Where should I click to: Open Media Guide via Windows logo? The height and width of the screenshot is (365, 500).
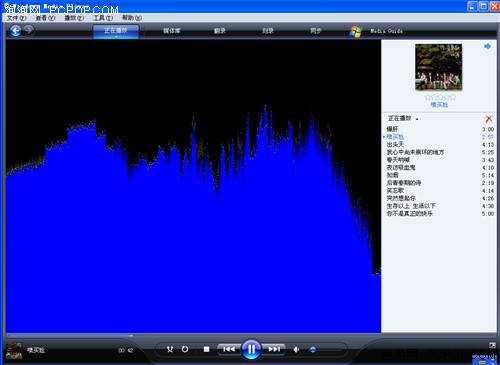[x=355, y=31]
